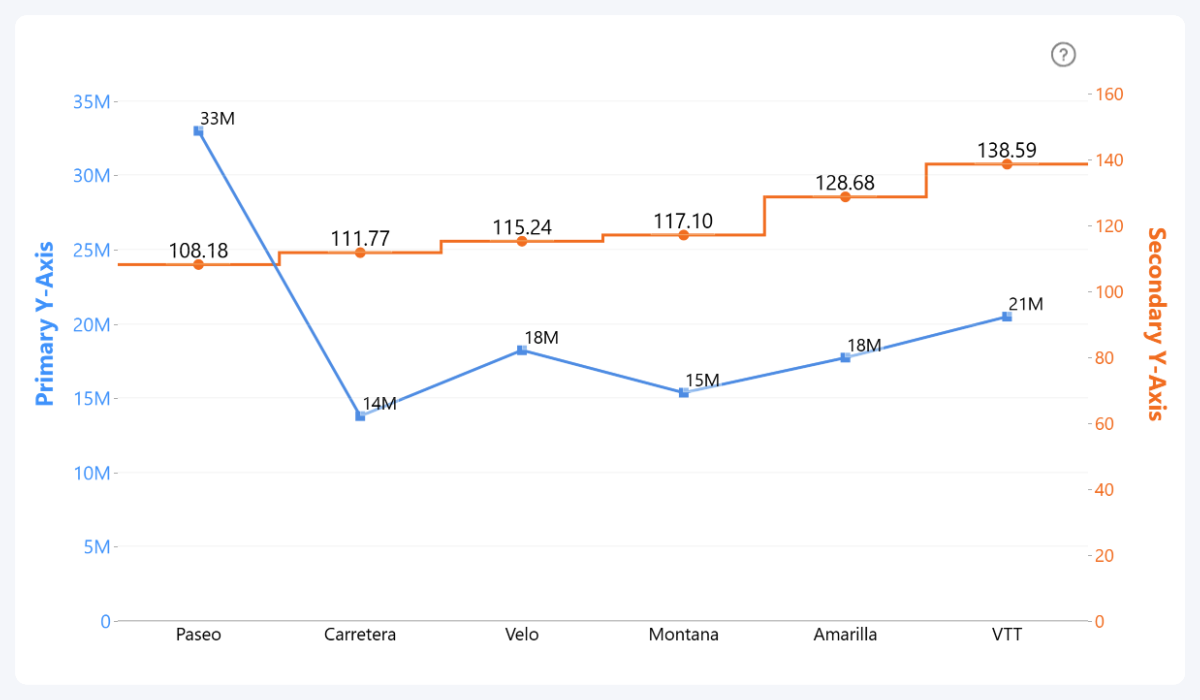
Task: Click the Montana category label
Action: 684,635
